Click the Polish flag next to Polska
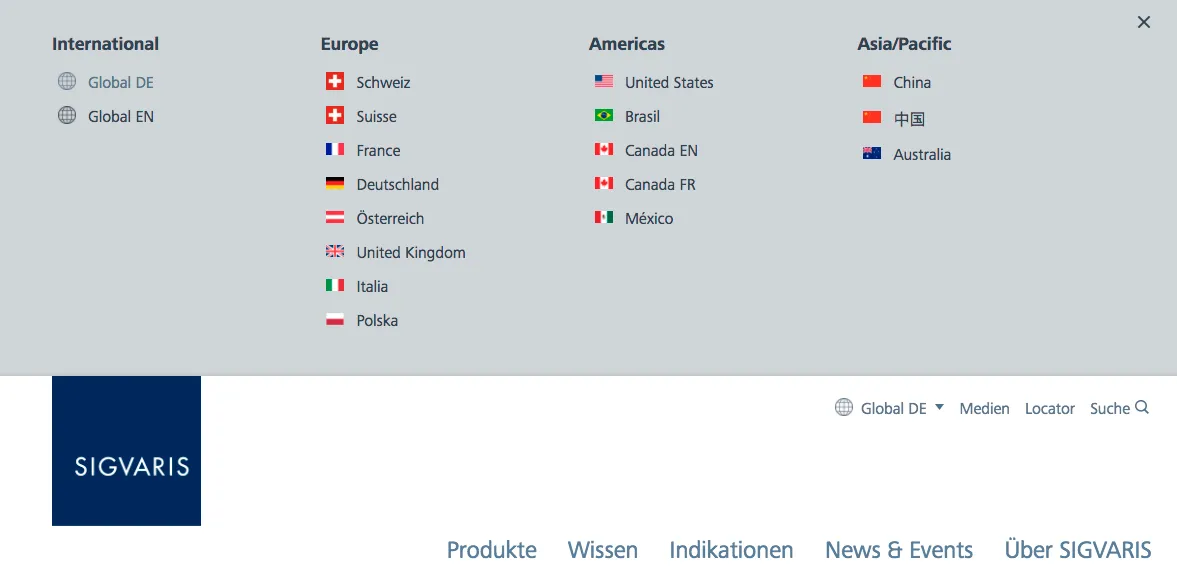Image resolution: width=1177 pixels, height=570 pixels. 335,320
